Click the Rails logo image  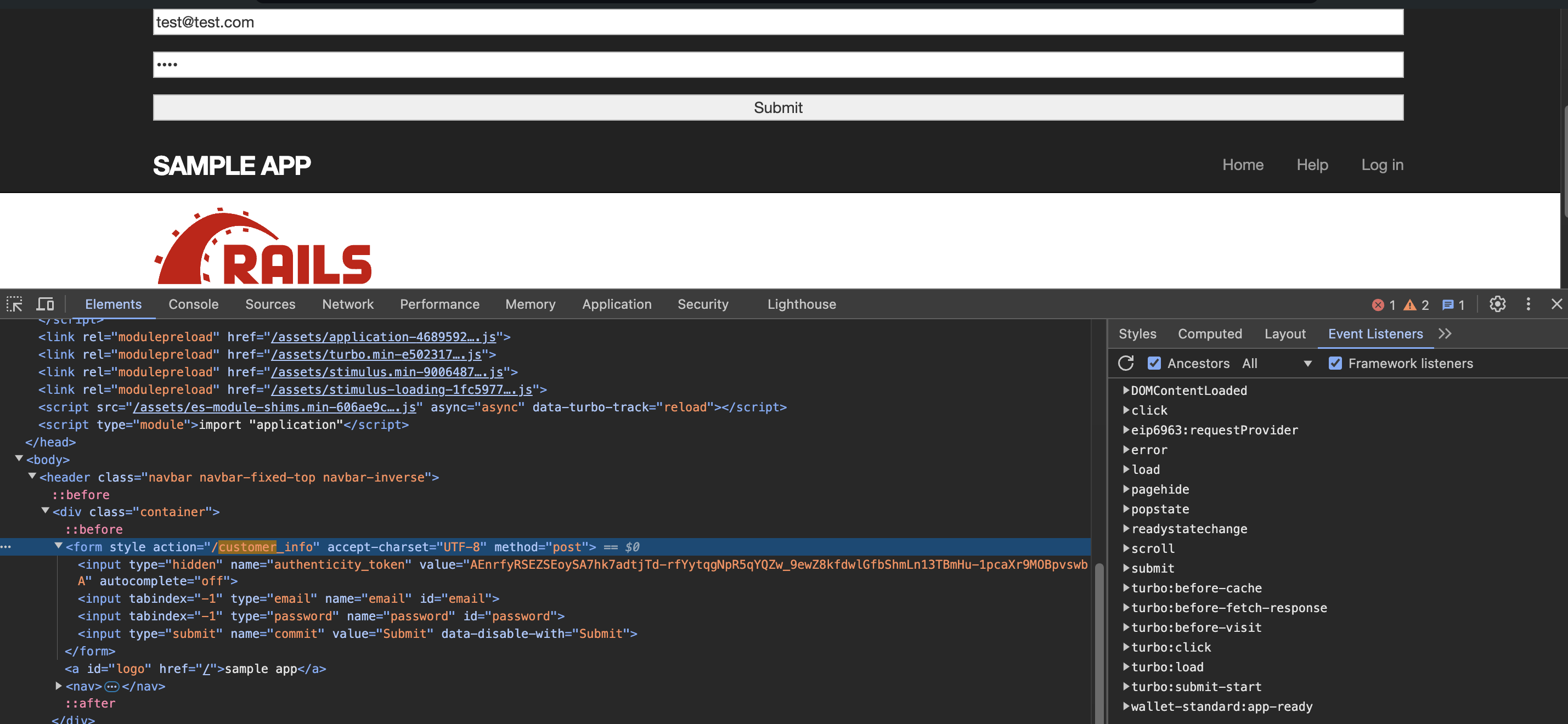262,246
